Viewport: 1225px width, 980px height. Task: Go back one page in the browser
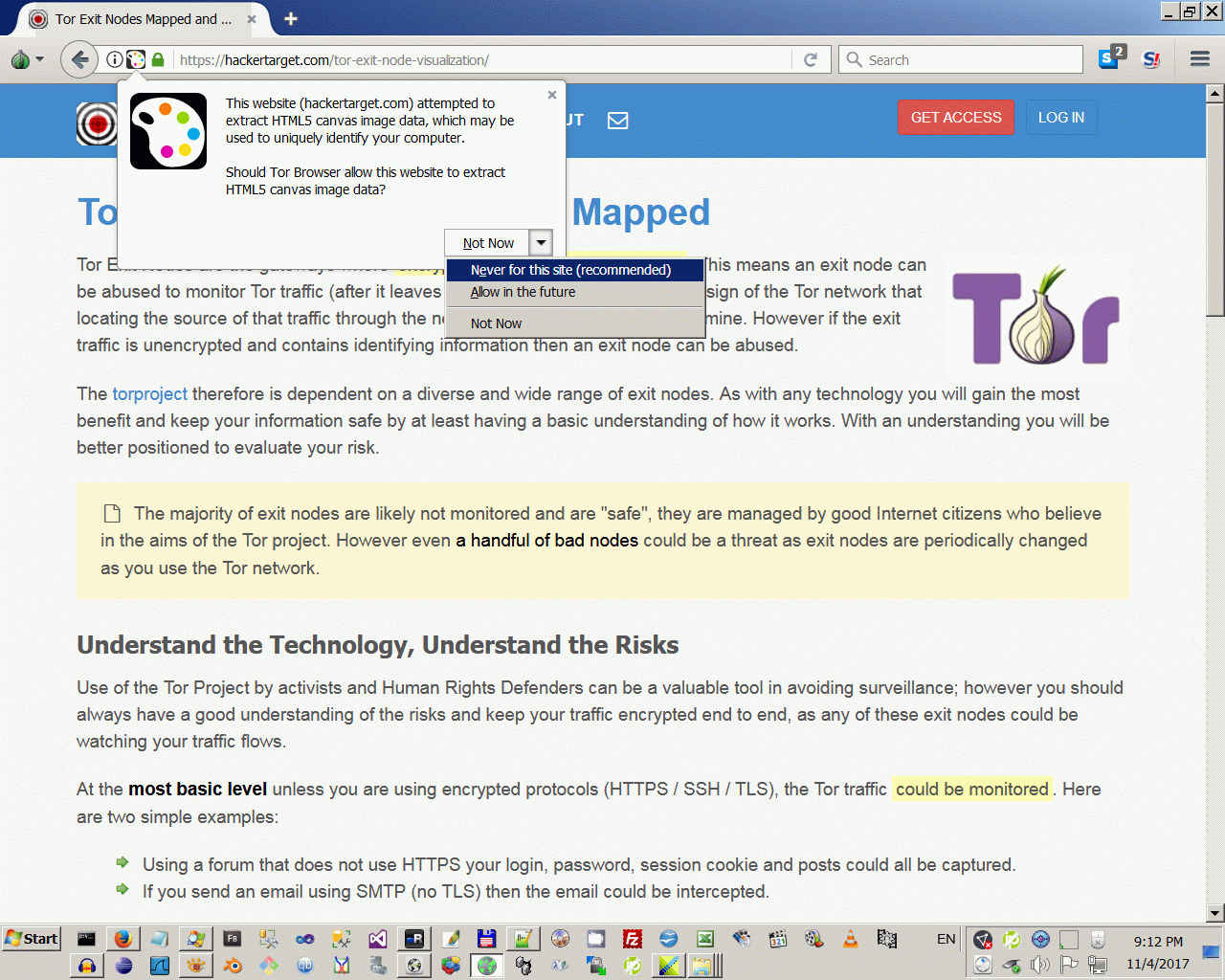[x=79, y=59]
